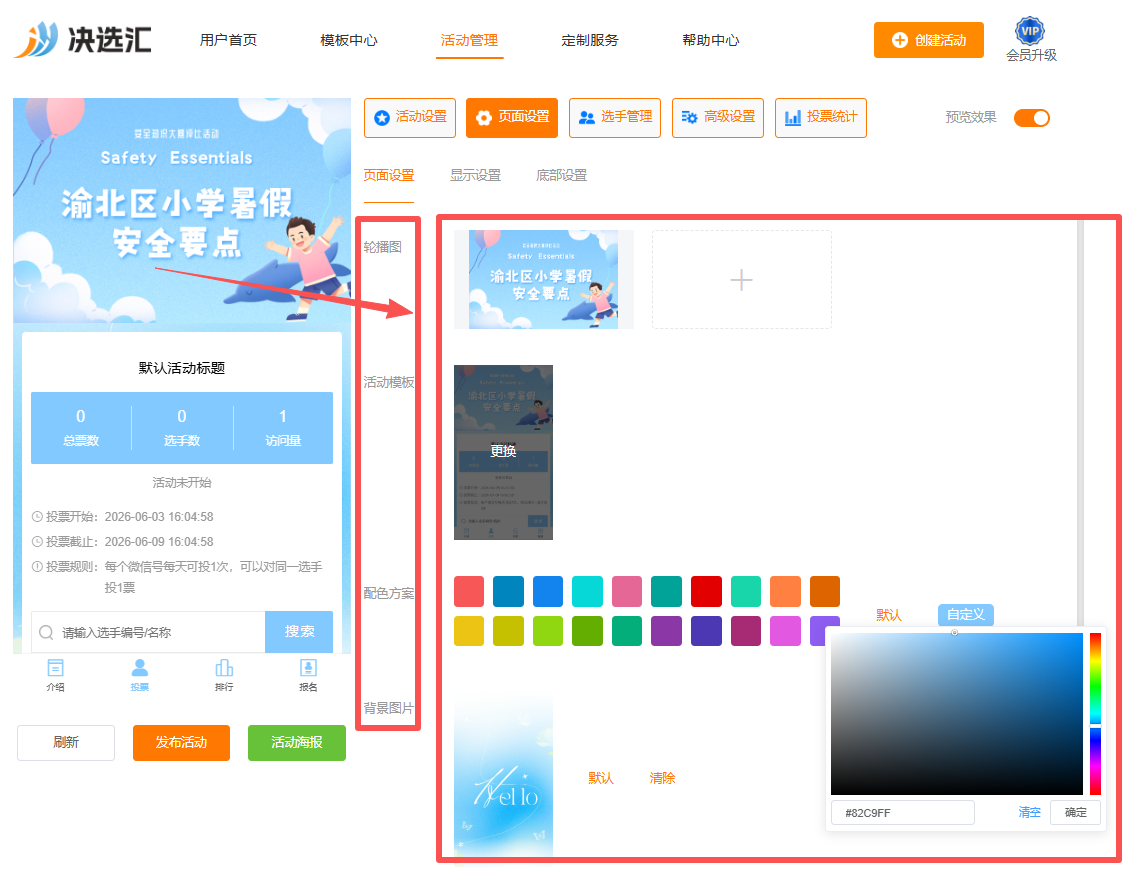Screen dimensions: 1139x878
Task: Open 活动管理 in top navigation
Action: point(469,40)
